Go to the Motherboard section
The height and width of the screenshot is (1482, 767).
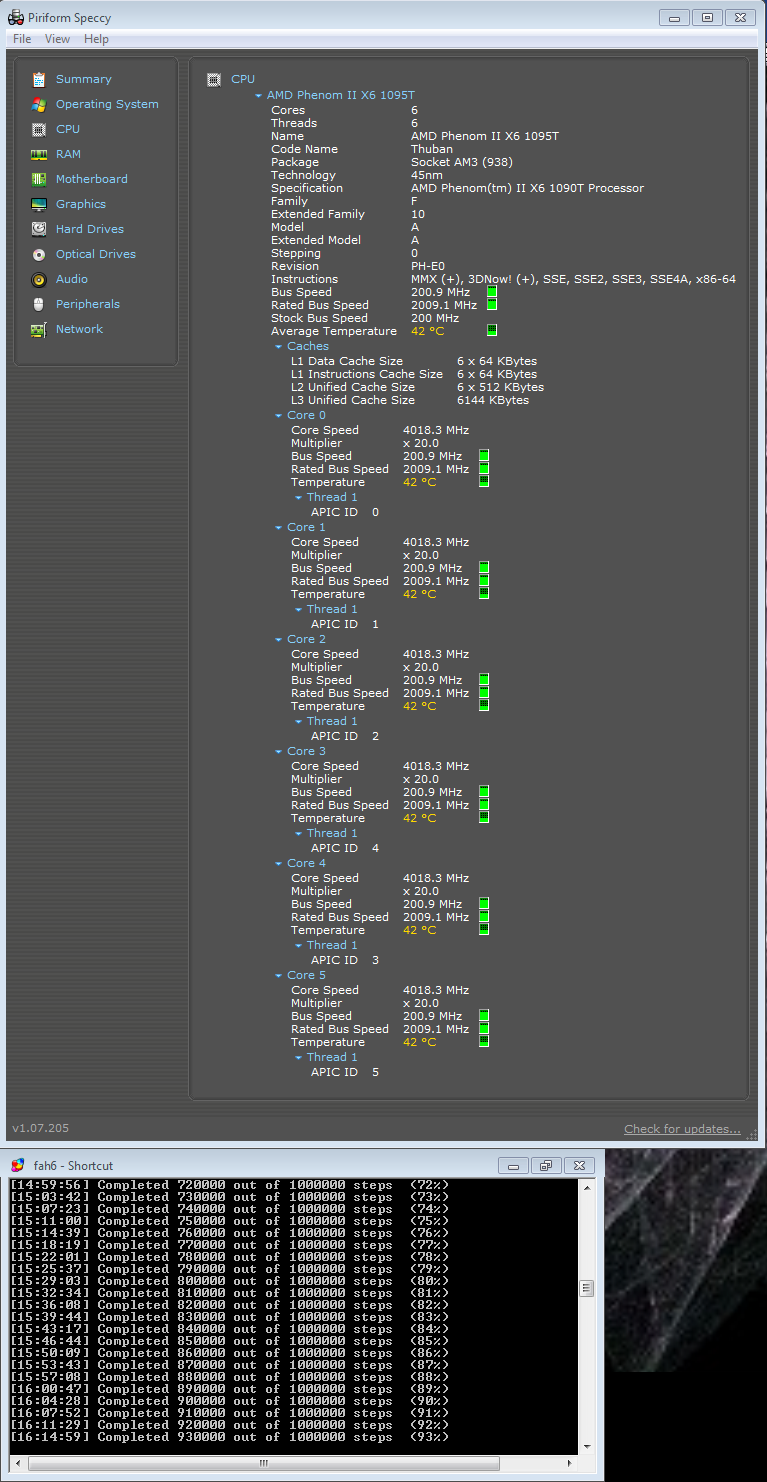[92, 179]
